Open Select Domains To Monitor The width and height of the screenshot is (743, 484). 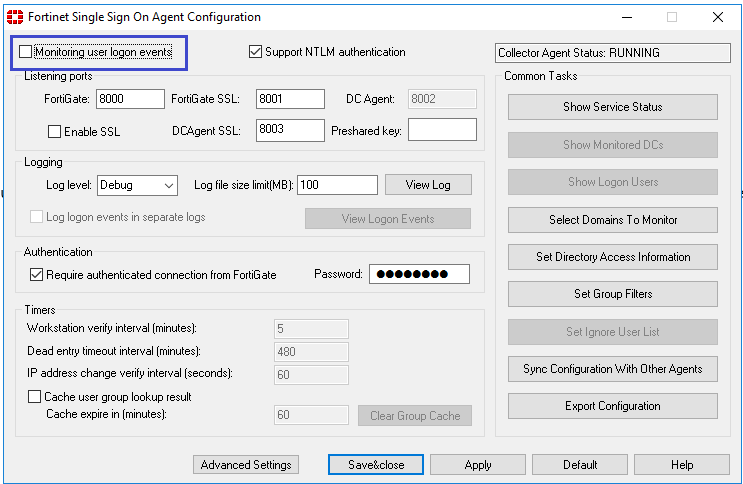click(613, 219)
